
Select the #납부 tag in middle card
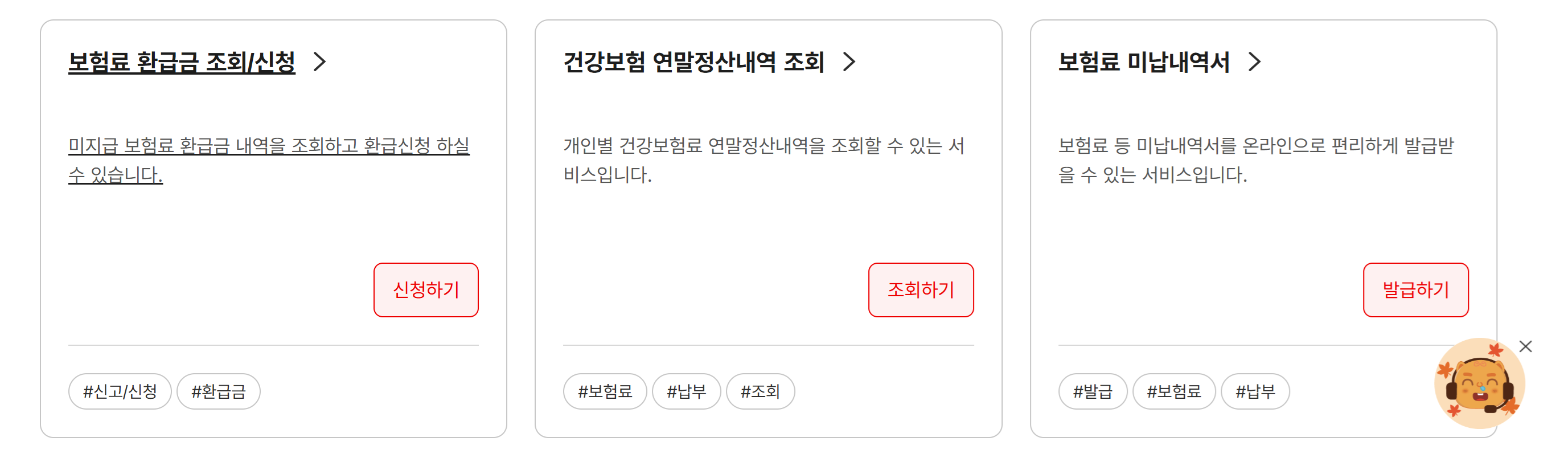687,392
